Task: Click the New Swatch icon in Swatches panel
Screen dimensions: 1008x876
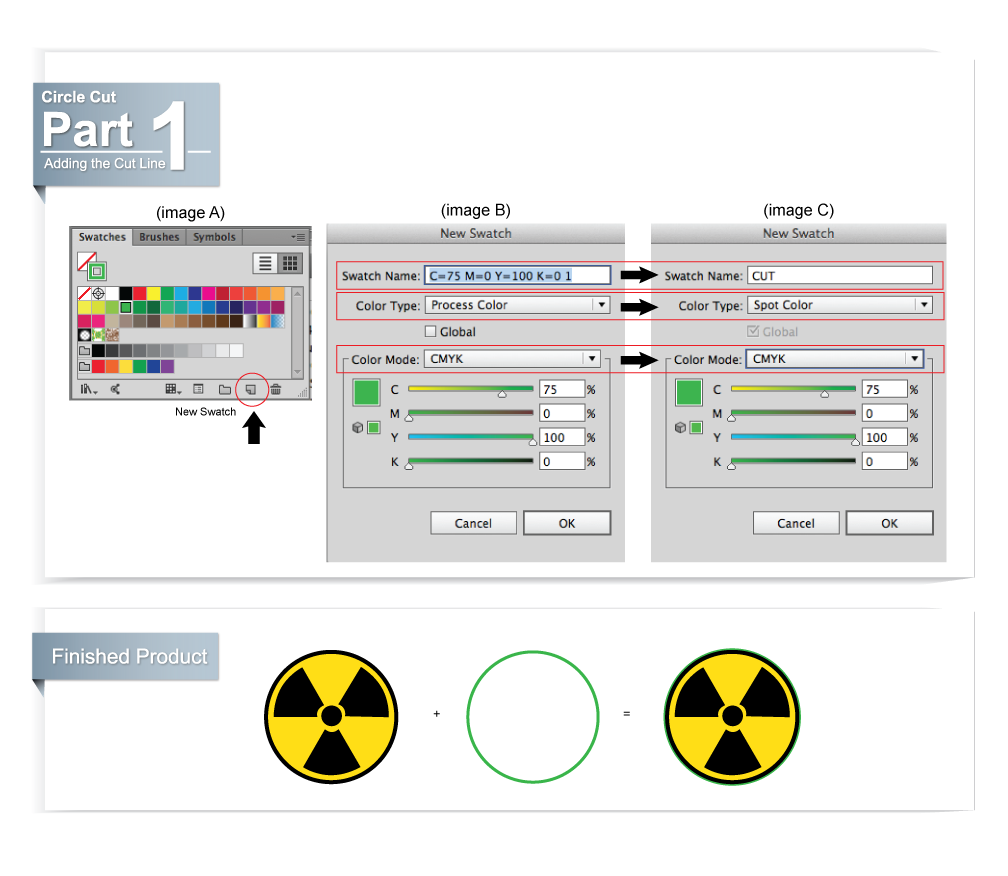Action: pyautogui.click(x=251, y=389)
